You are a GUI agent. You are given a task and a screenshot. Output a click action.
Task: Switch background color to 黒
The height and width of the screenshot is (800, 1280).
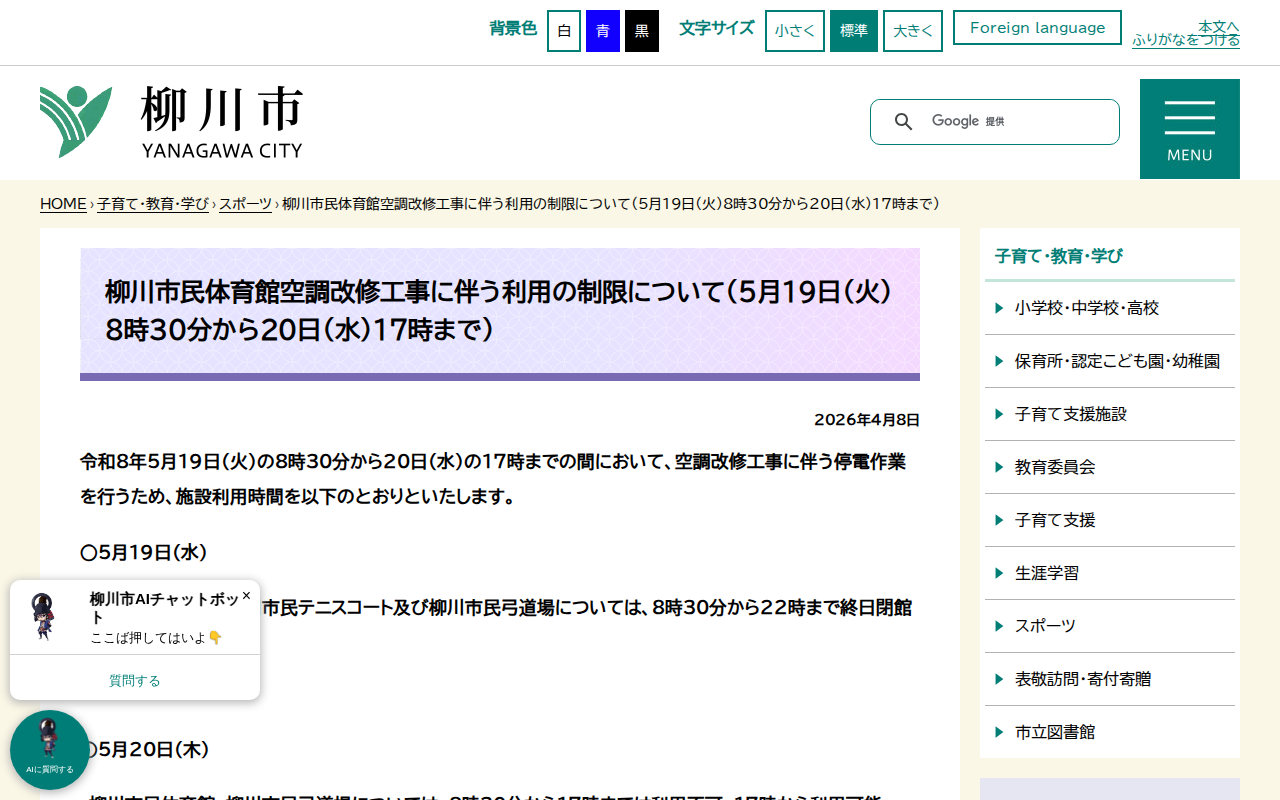tap(641, 30)
